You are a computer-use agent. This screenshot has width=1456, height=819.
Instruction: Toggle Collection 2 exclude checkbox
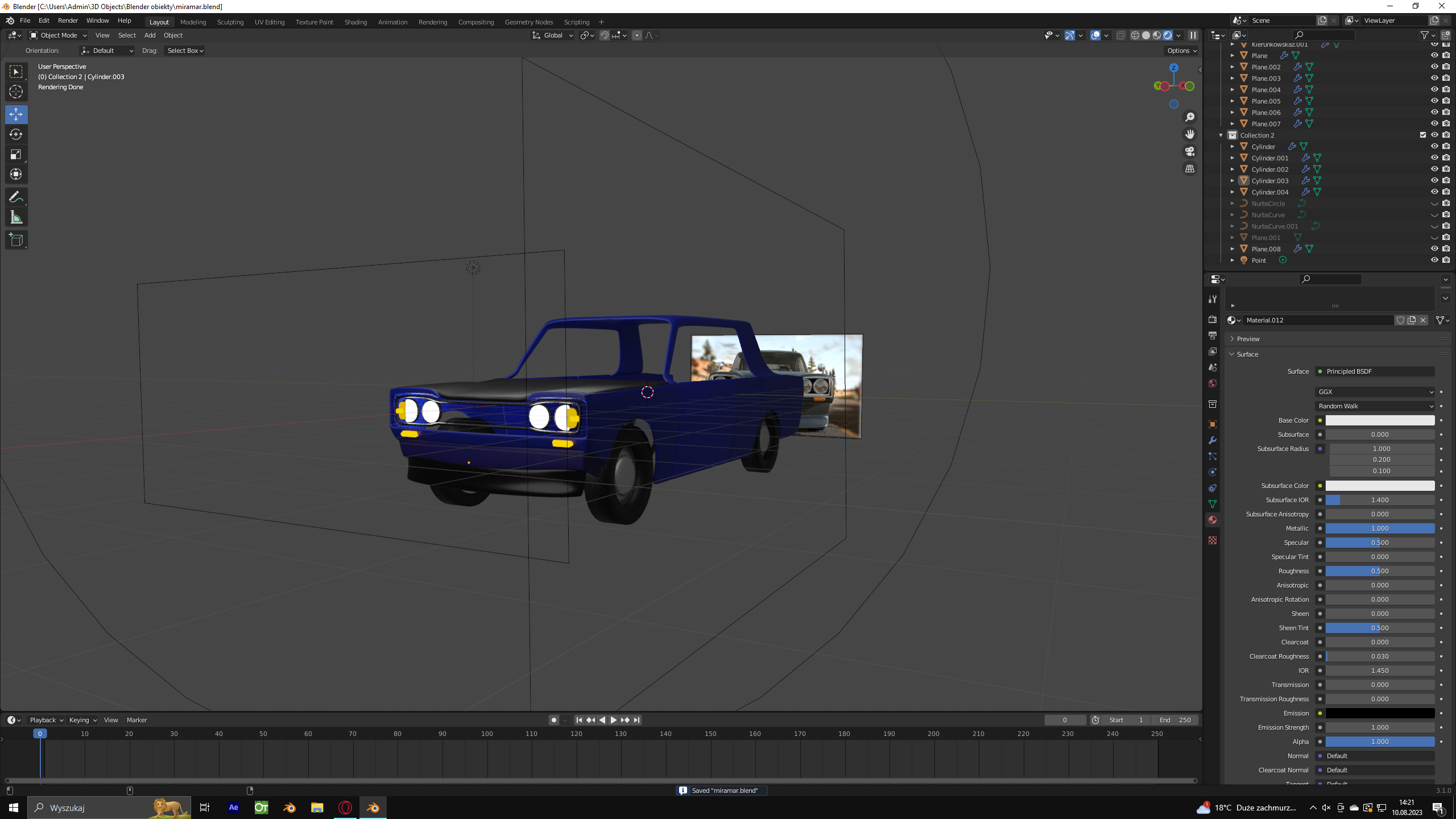[x=1423, y=135]
